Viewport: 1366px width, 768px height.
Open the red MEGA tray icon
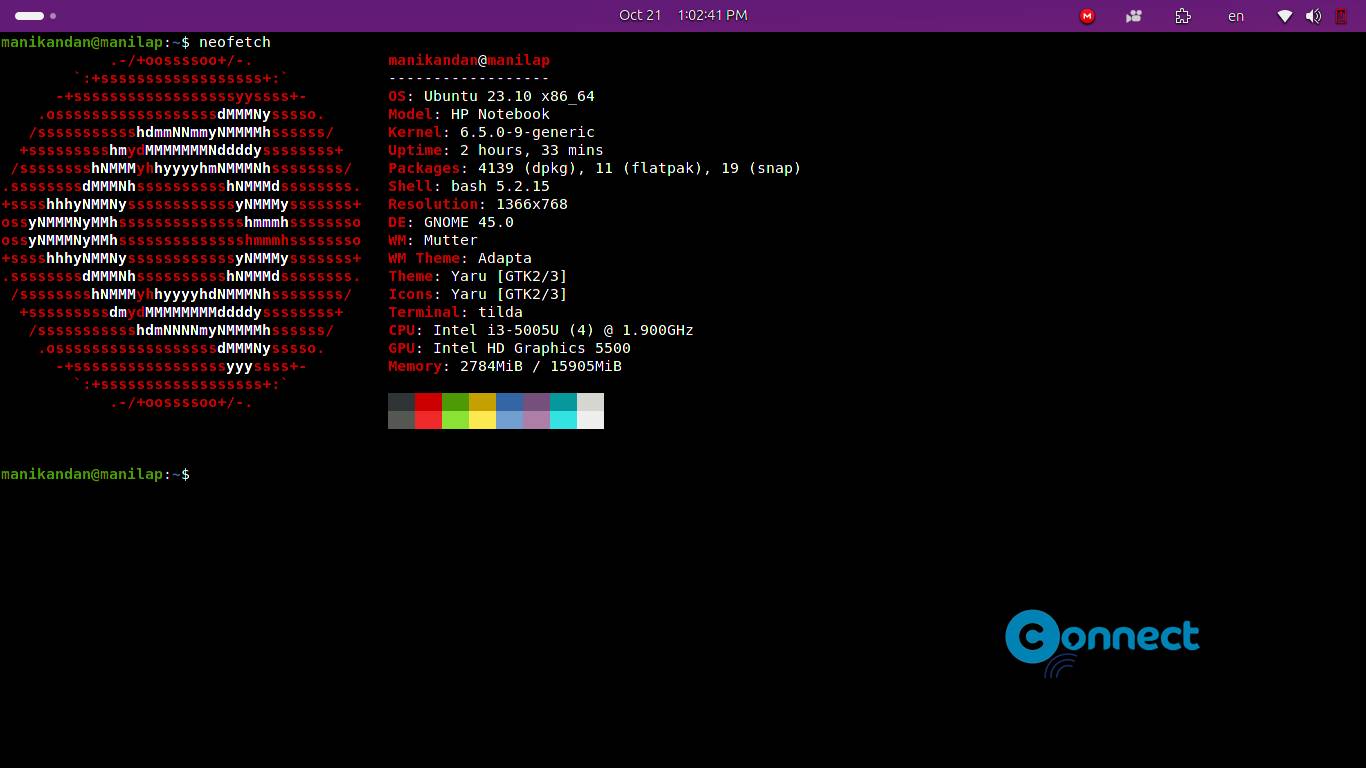[1087, 16]
